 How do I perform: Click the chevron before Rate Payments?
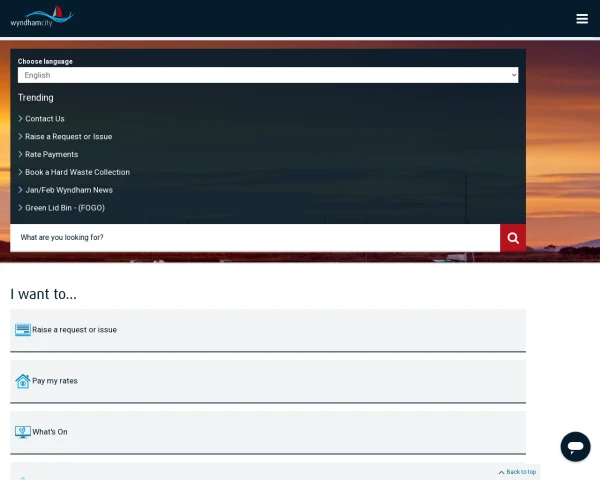(x=20, y=154)
